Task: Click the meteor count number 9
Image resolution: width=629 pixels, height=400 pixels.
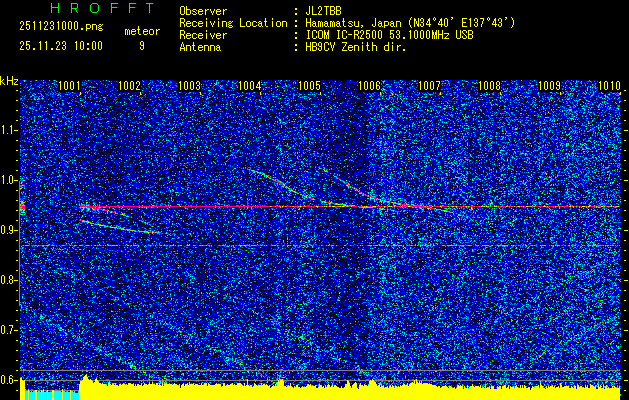Action: 142,46
